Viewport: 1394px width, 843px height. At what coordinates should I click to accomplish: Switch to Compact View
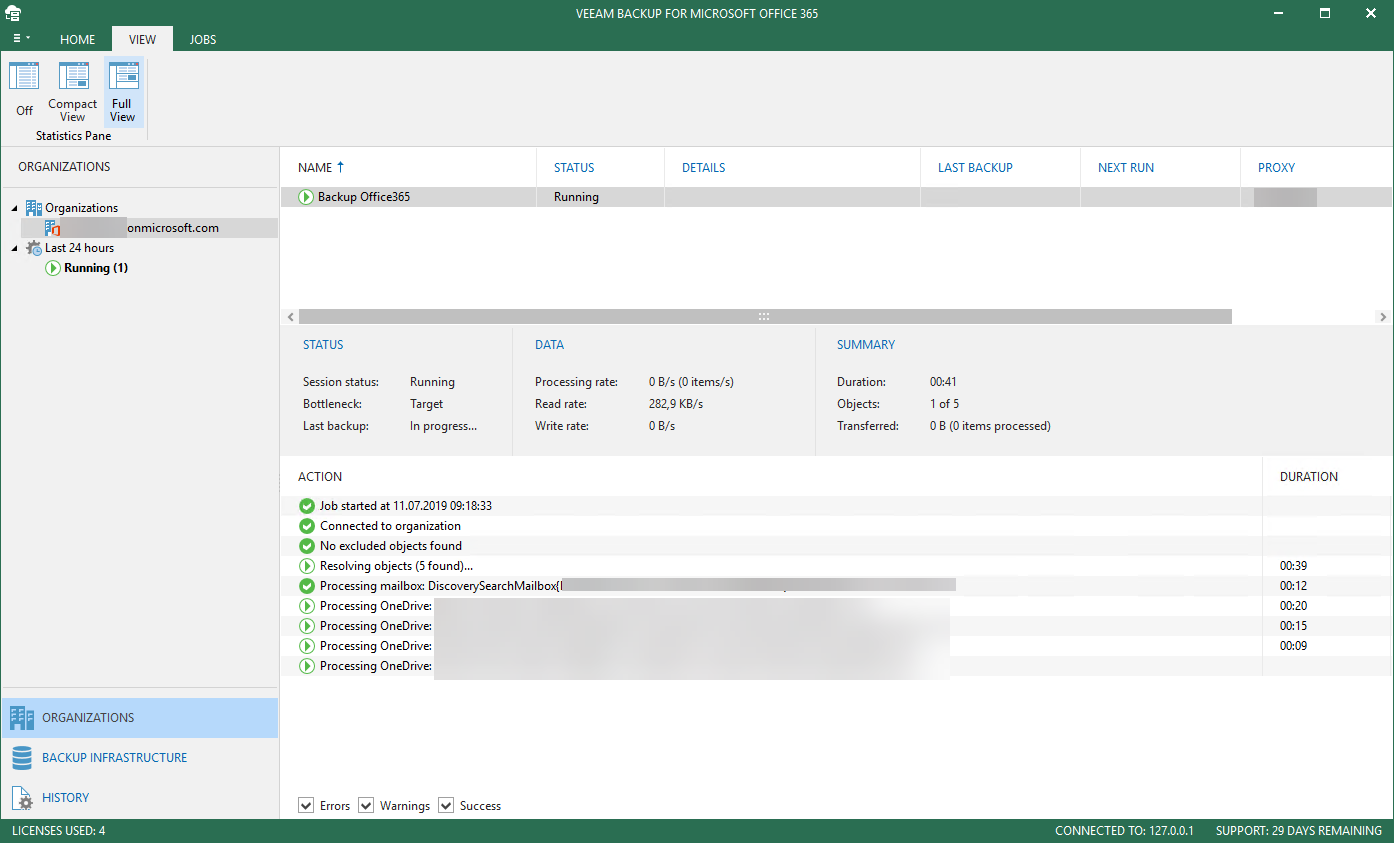coord(73,90)
